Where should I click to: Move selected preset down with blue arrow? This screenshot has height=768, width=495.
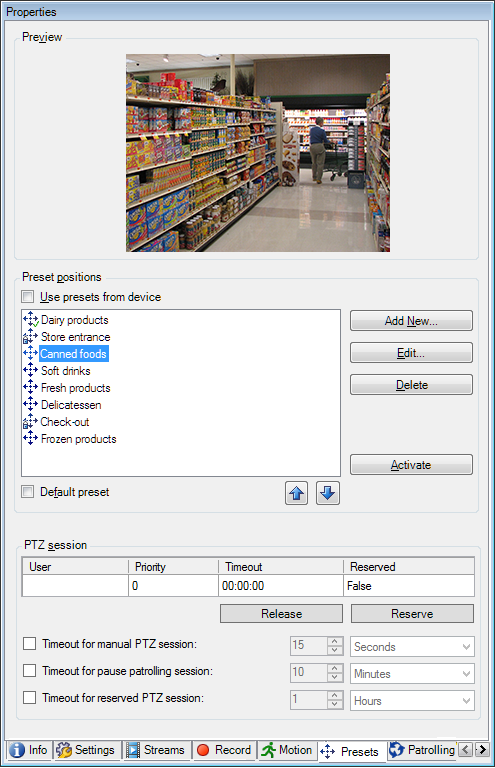328,493
